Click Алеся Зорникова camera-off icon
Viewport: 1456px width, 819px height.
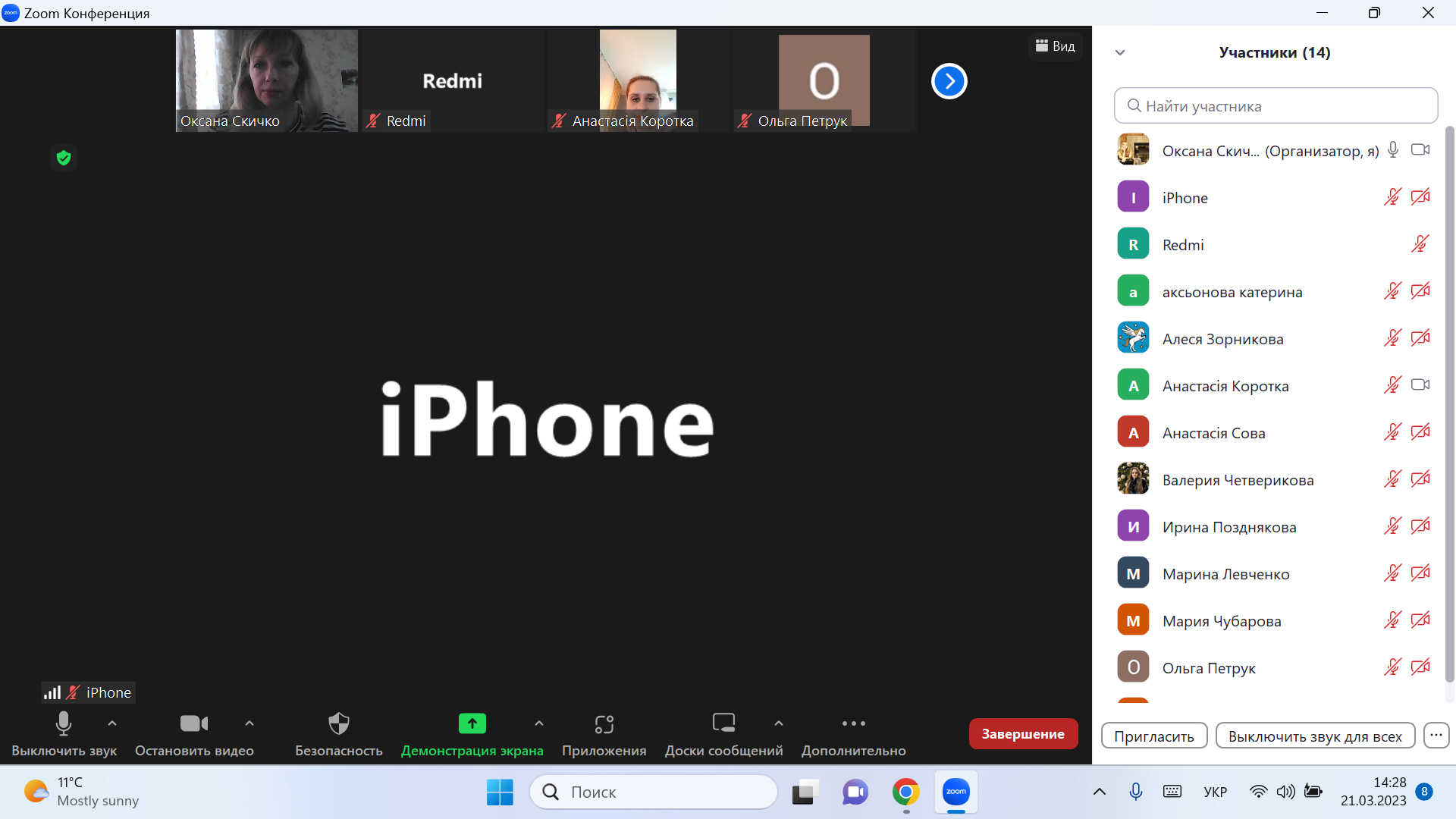(1420, 338)
